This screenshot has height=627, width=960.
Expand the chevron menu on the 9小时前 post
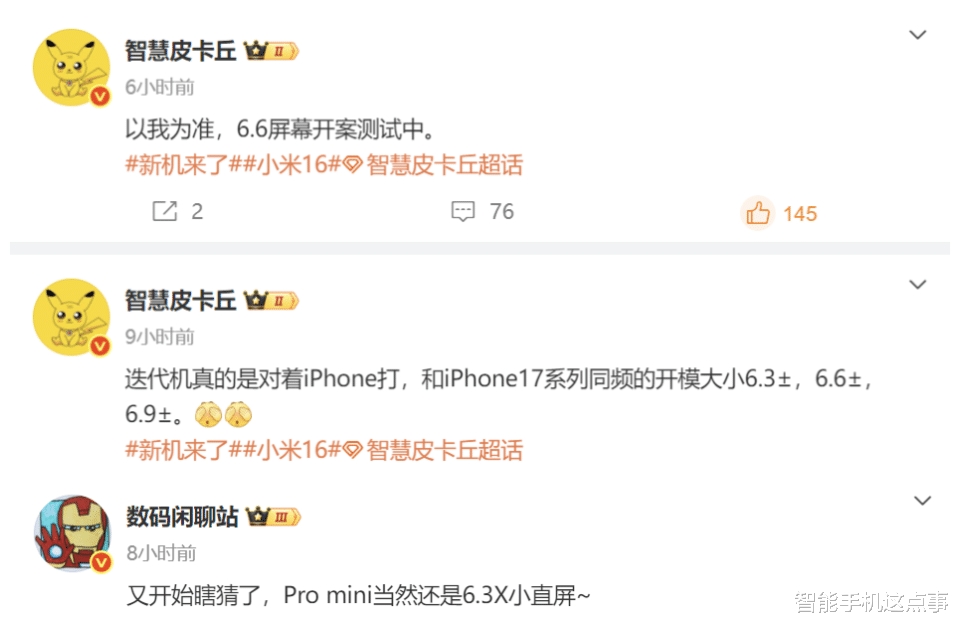(917, 285)
